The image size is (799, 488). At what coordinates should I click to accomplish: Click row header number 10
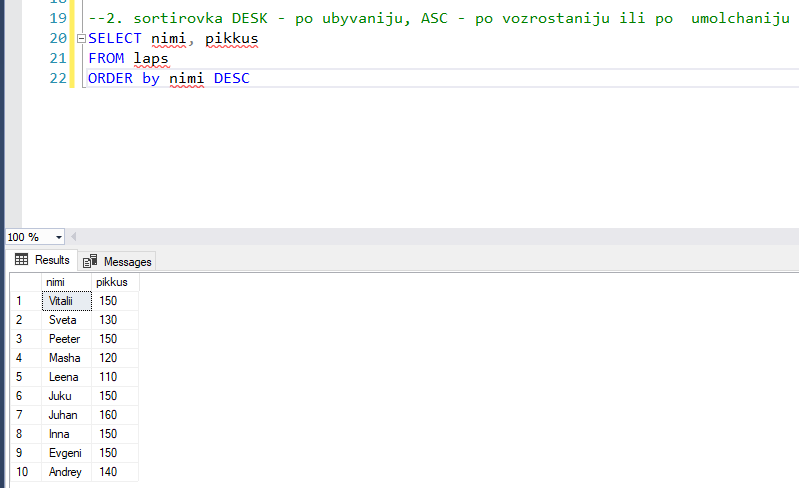click(x=26, y=472)
